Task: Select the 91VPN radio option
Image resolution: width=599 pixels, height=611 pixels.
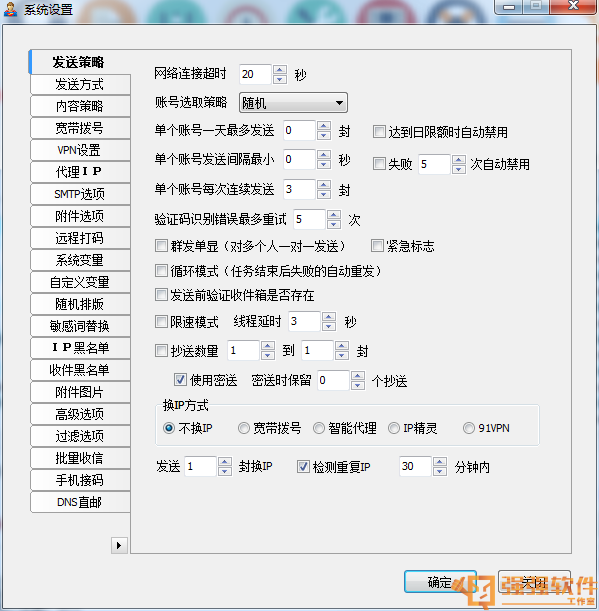Action: coord(469,428)
